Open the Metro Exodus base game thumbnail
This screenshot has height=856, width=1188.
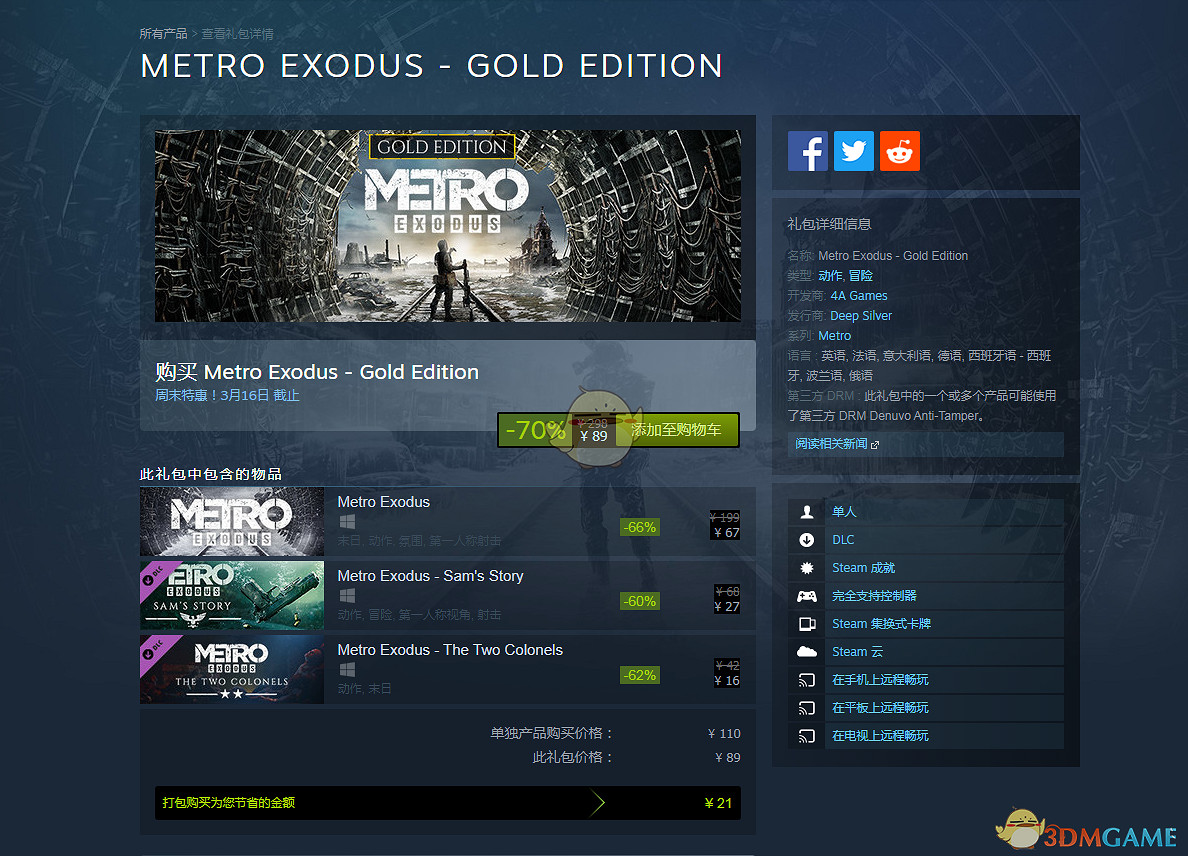click(232, 522)
